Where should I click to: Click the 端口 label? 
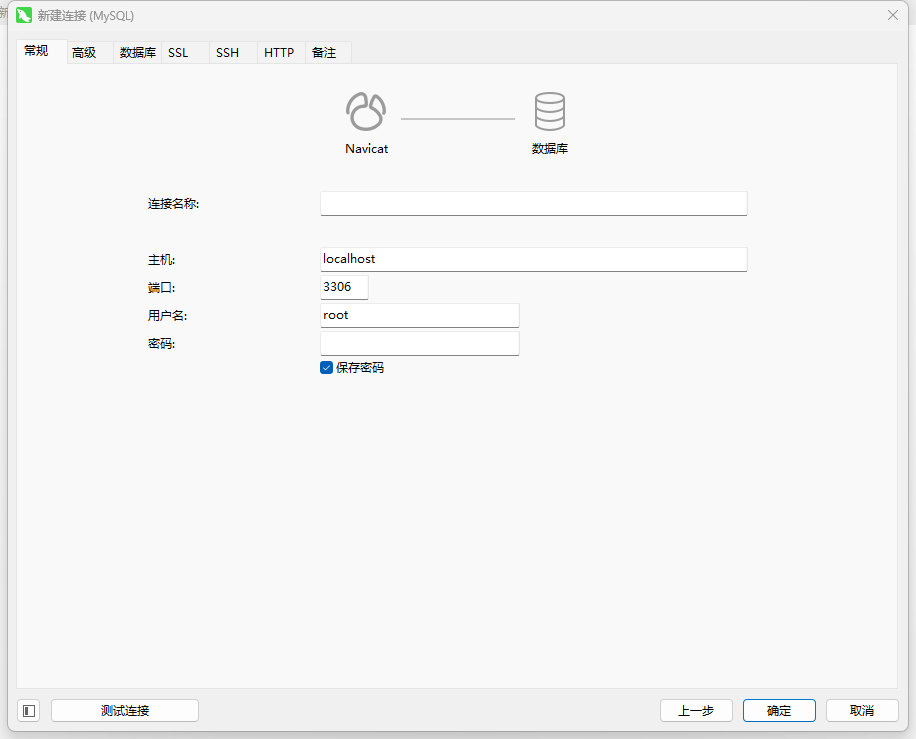(x=161, y=288)
